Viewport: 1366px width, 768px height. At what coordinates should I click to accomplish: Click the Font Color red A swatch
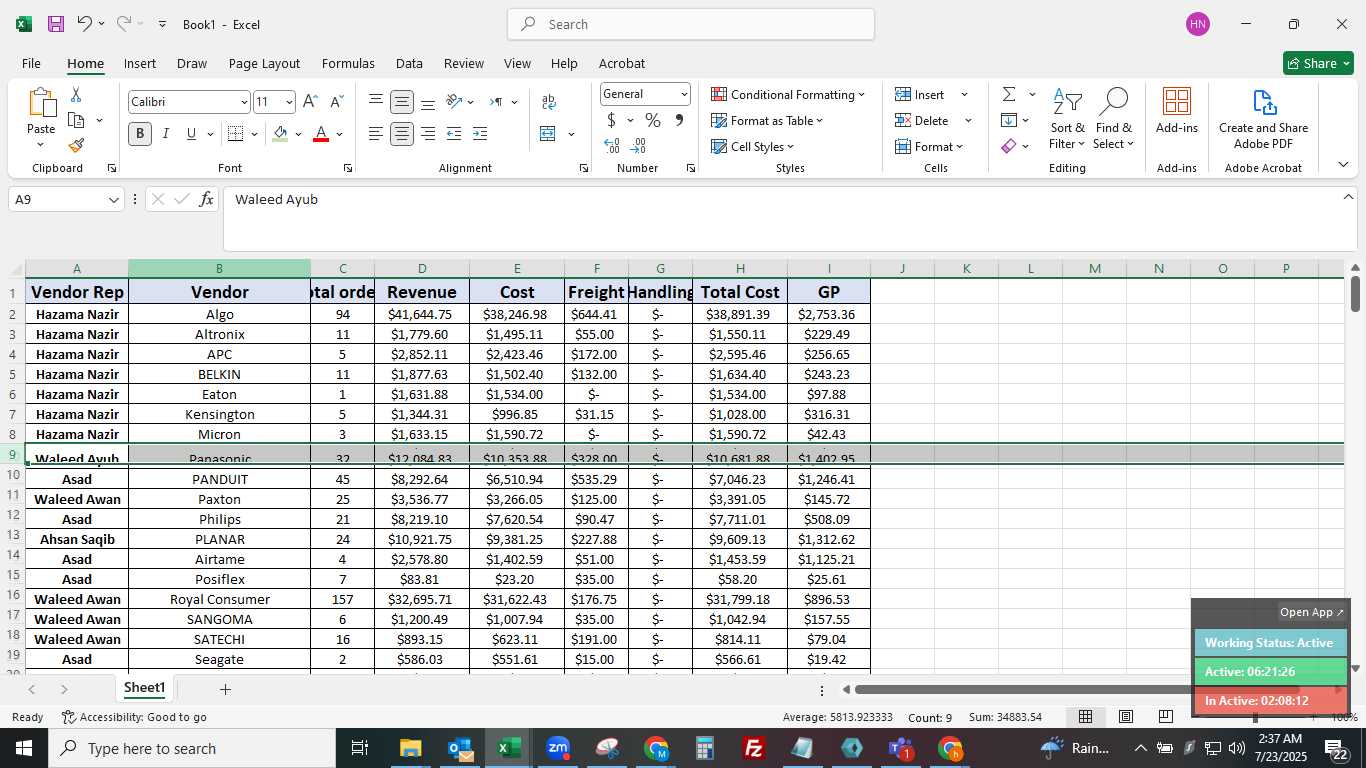click(321, 134)
